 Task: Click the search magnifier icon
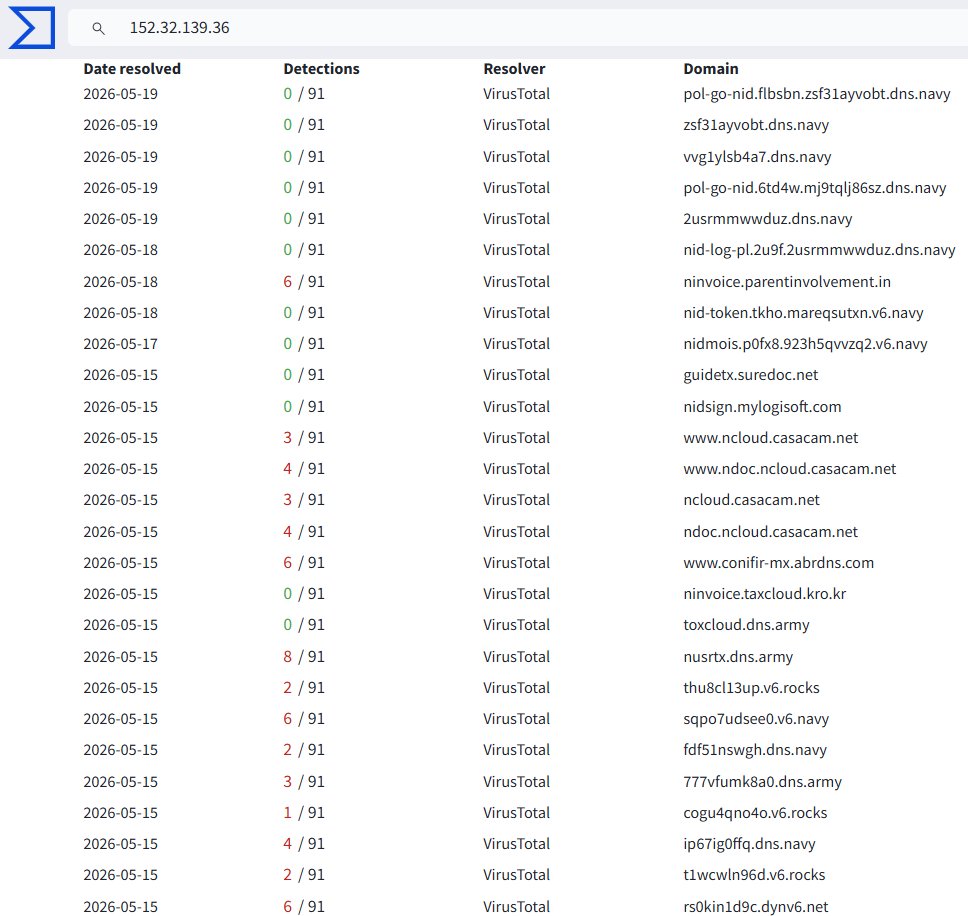point(98,28)
